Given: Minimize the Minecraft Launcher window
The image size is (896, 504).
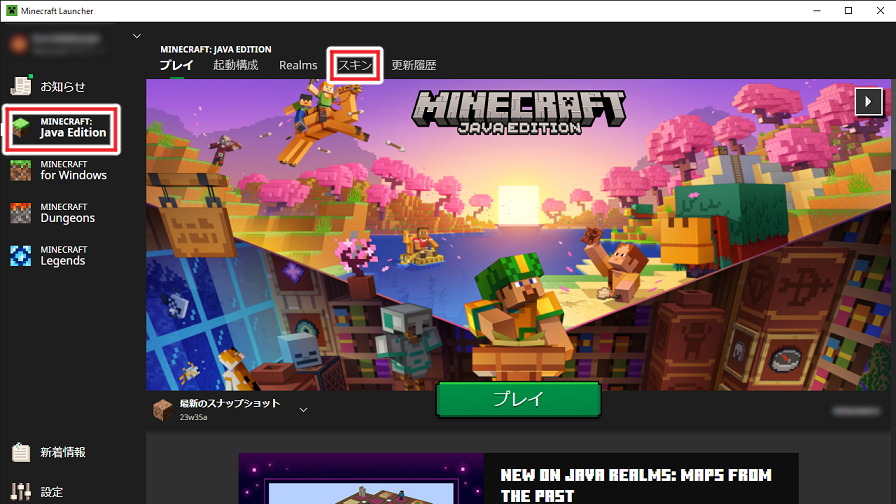Looking at the screenshot, I should click(817, 10).
